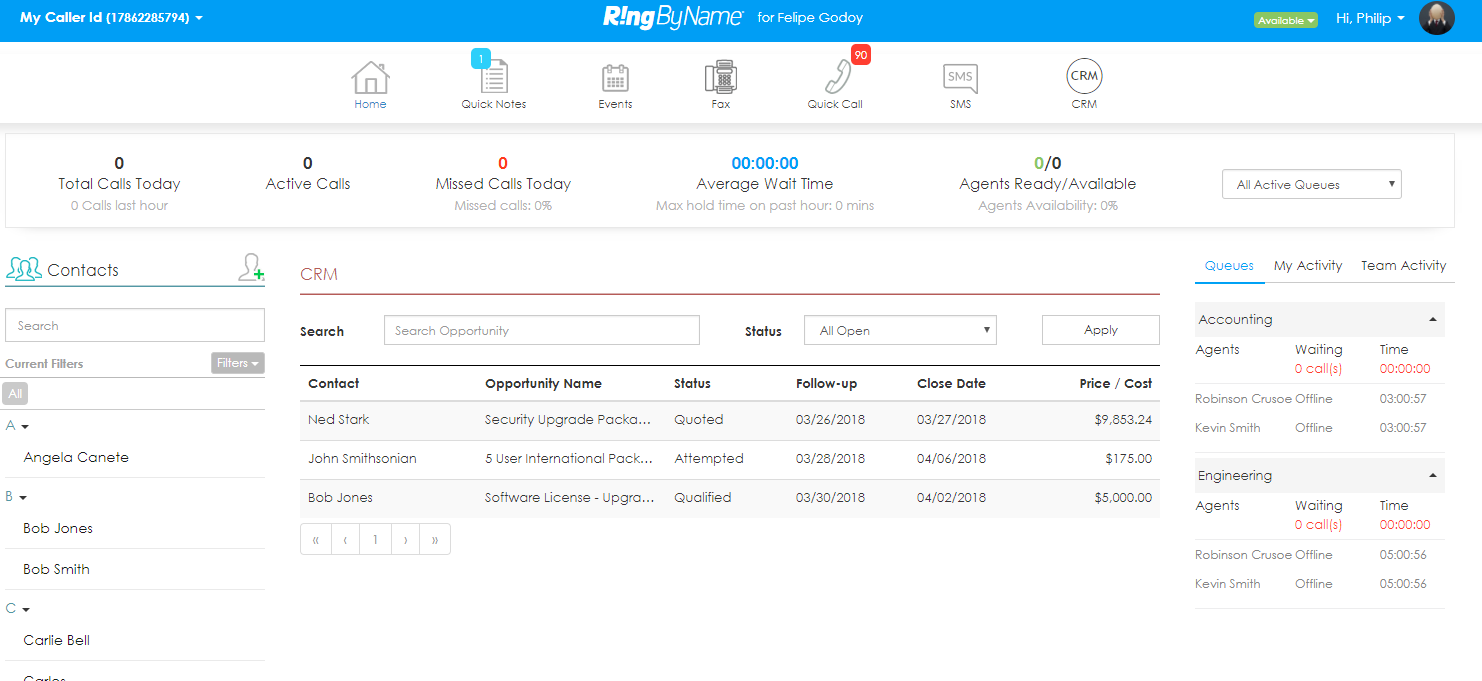Screen dimensions: 1482x681
Task: Select contact Angela Canete
Action: 76,457
